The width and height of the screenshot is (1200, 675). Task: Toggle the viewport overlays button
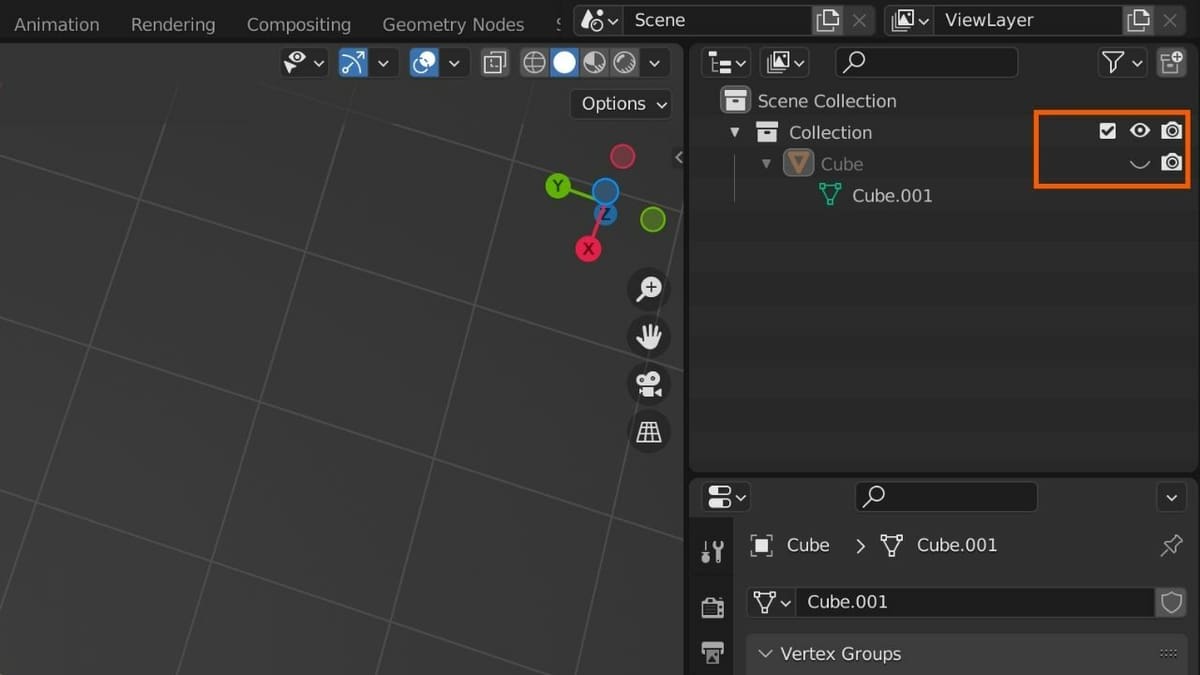coord(424,63)
